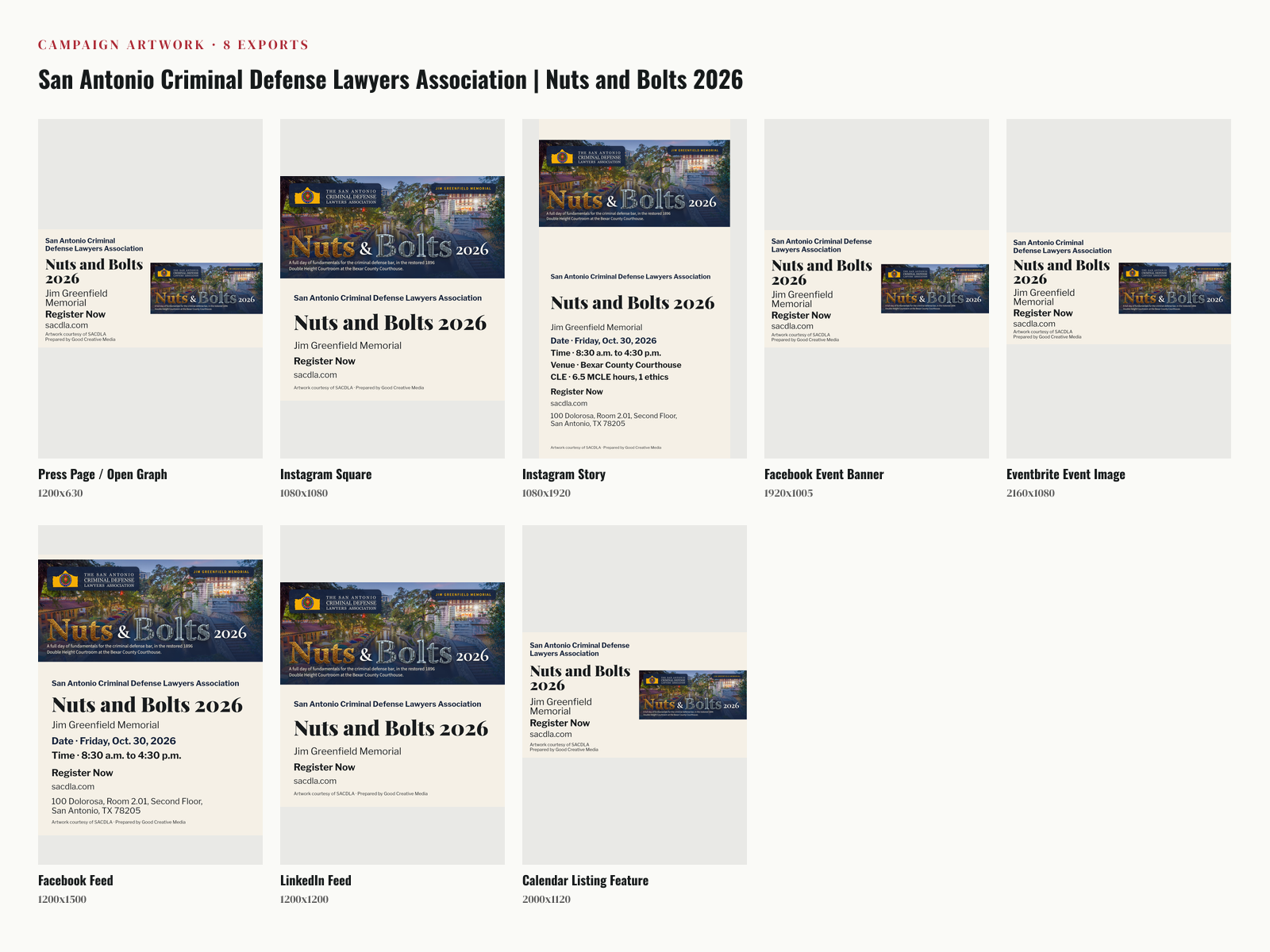Click 'Venue · Bexar County Courthouse' in Instagram Story
This screenshot has height=952, width=1270.
coord(616,365)
